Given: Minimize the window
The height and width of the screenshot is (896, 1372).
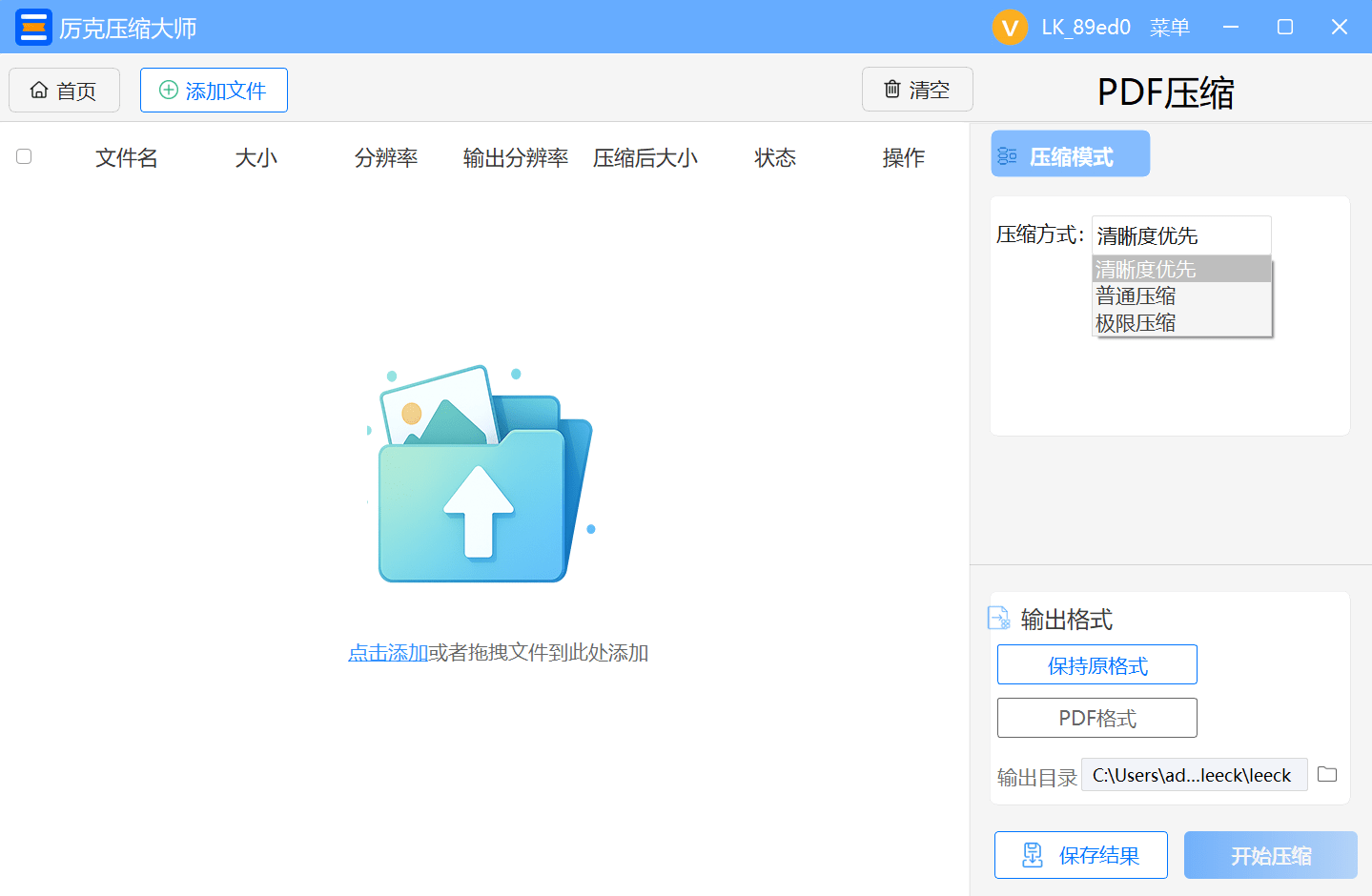Looking at the screenshot, I should pyautogui.click(x=1231, y=28).
